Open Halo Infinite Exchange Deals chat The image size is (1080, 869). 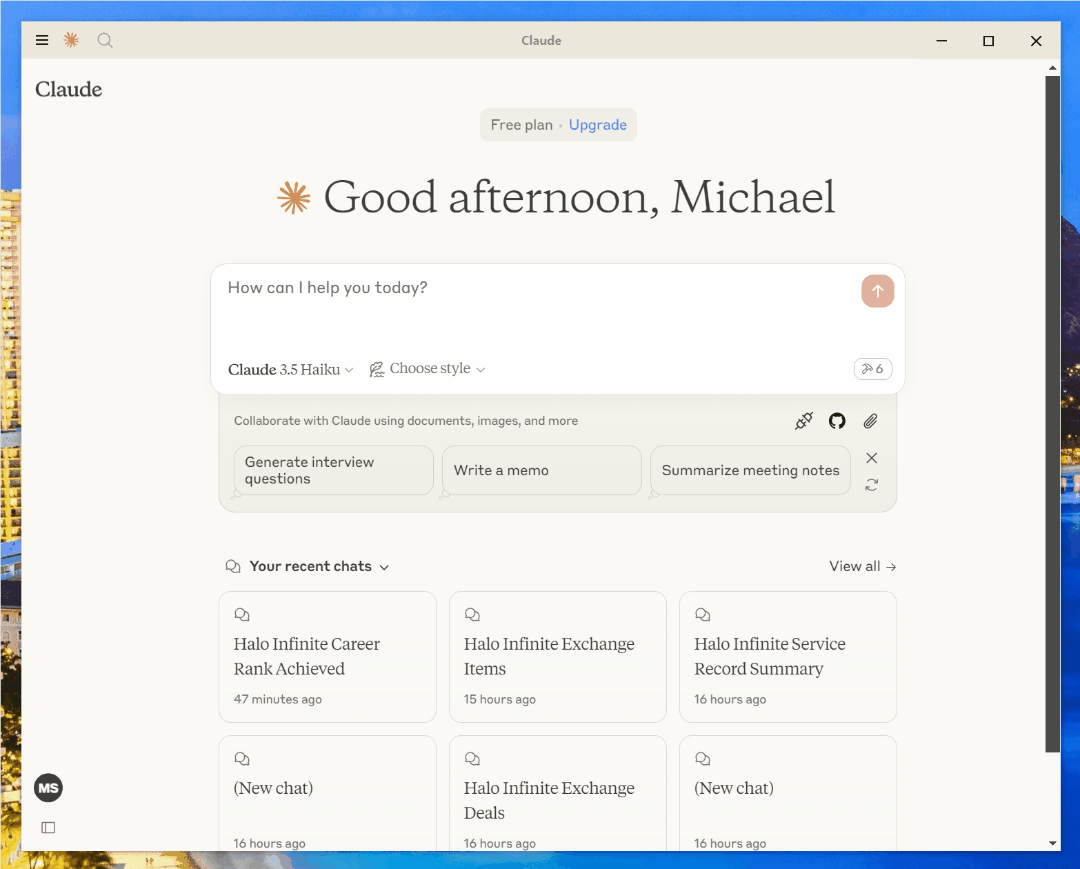[557, 795]
